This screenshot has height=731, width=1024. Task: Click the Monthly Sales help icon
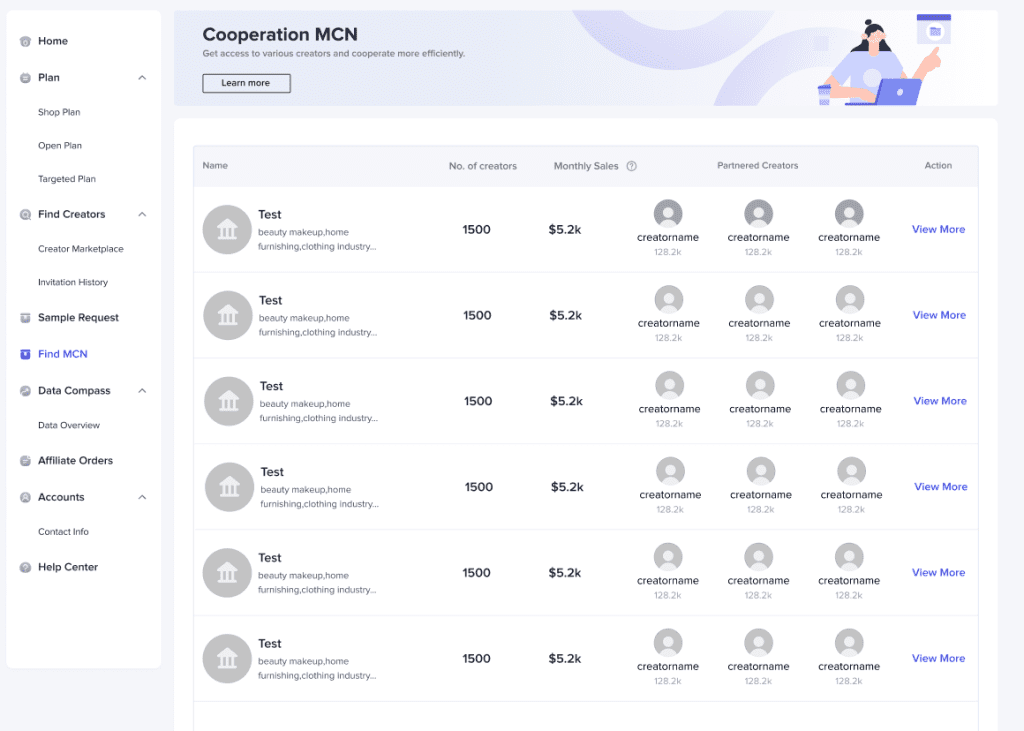632,166
